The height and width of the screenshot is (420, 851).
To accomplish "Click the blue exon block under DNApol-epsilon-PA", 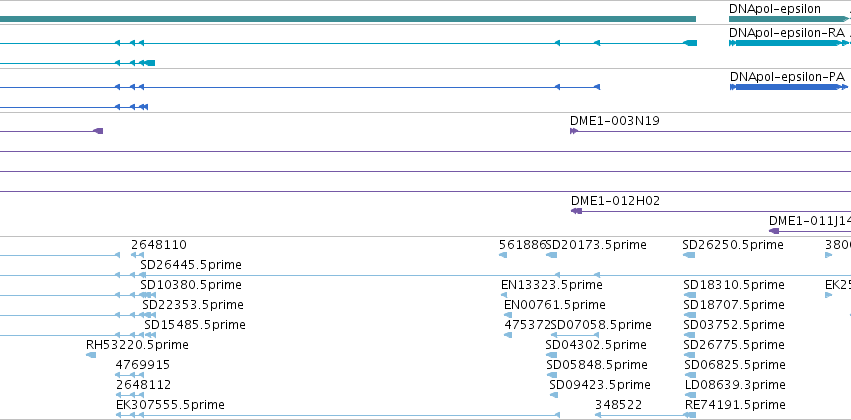I will point(787,87).
